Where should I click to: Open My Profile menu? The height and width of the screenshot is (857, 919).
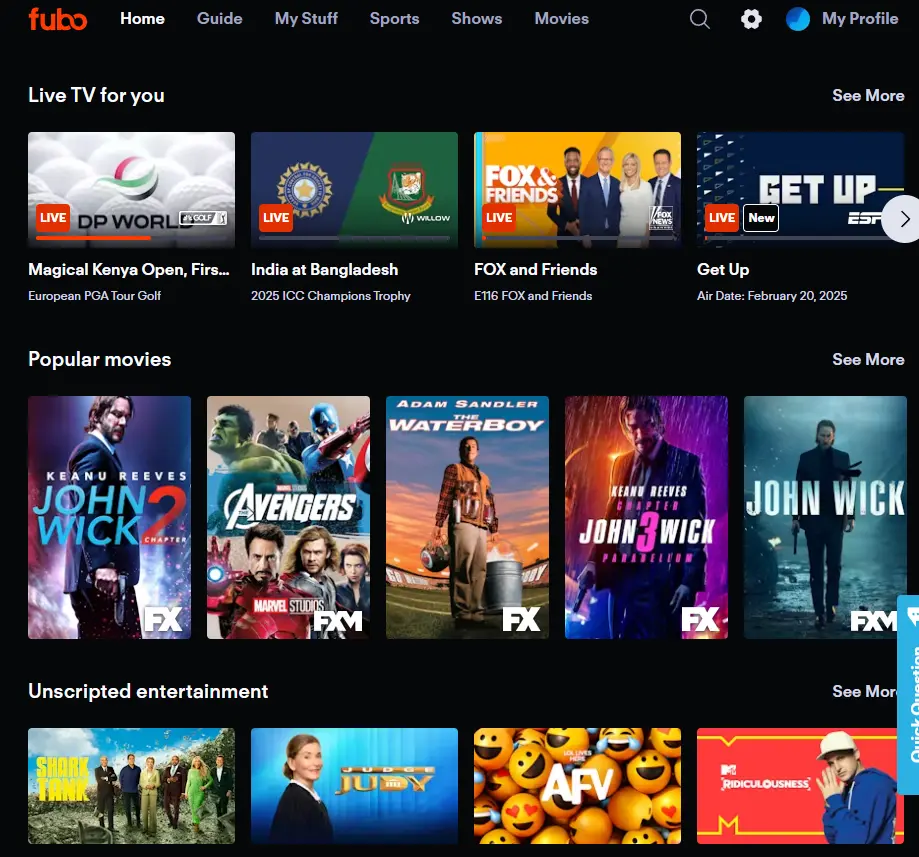point(860,19)
